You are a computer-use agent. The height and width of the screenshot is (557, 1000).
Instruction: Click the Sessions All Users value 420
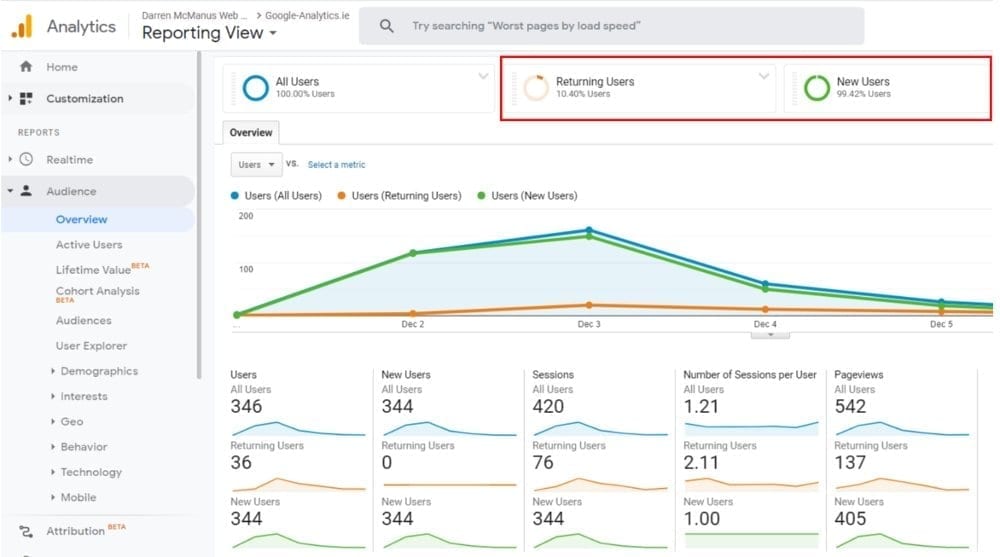(548, 406)
